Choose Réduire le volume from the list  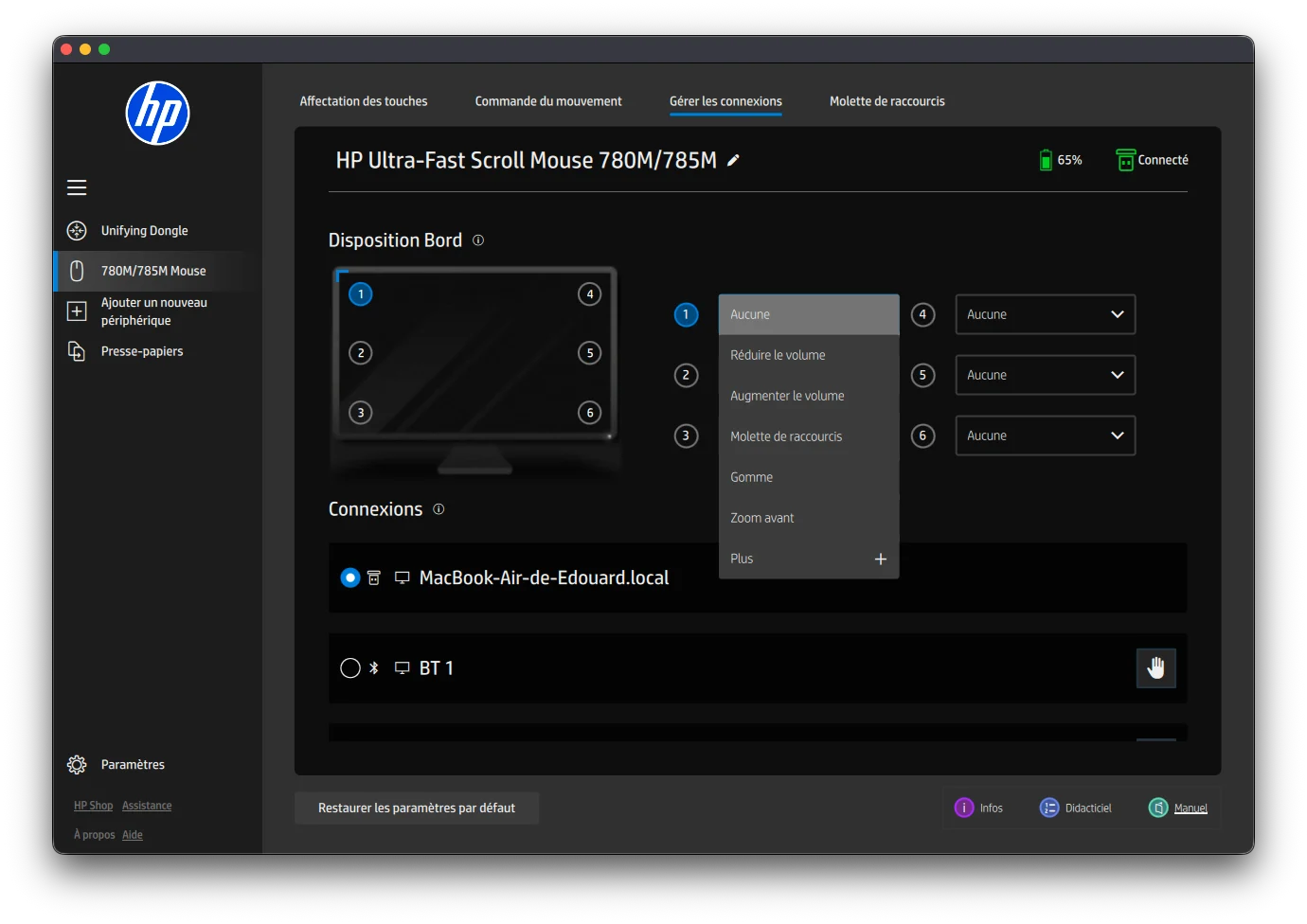[778, 355]
